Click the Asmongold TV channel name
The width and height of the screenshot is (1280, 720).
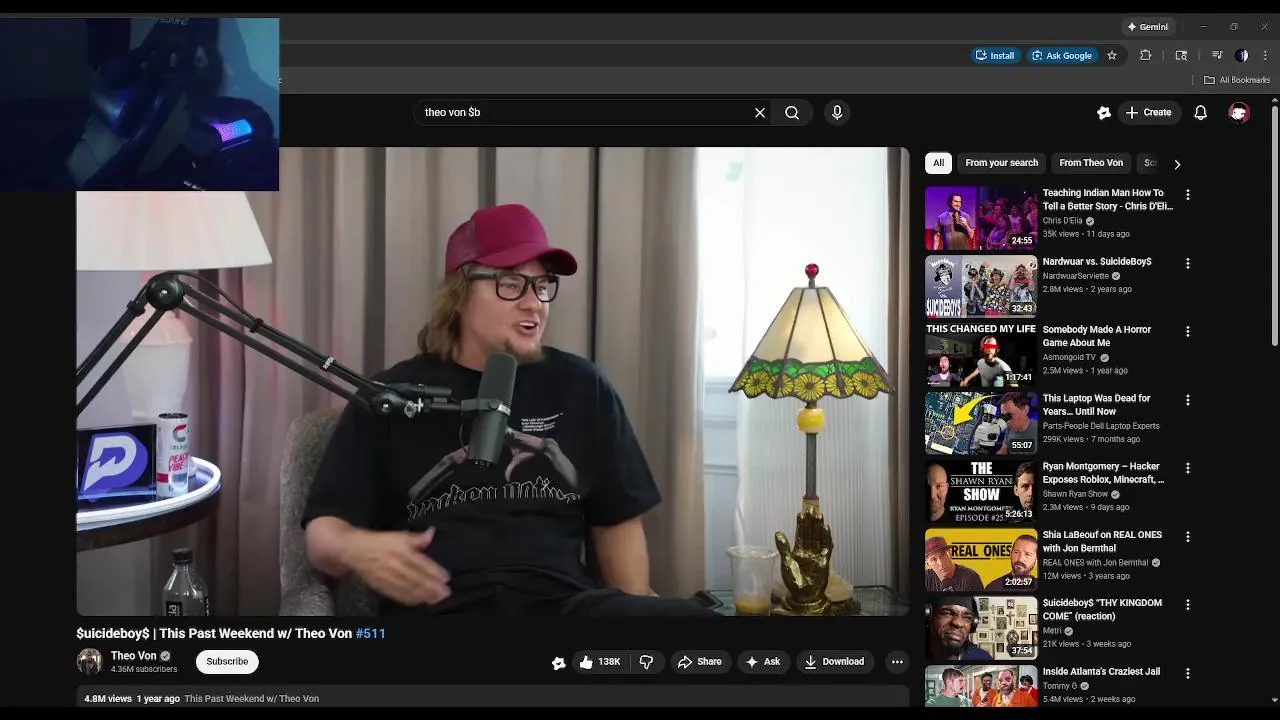click(1069, 358)
